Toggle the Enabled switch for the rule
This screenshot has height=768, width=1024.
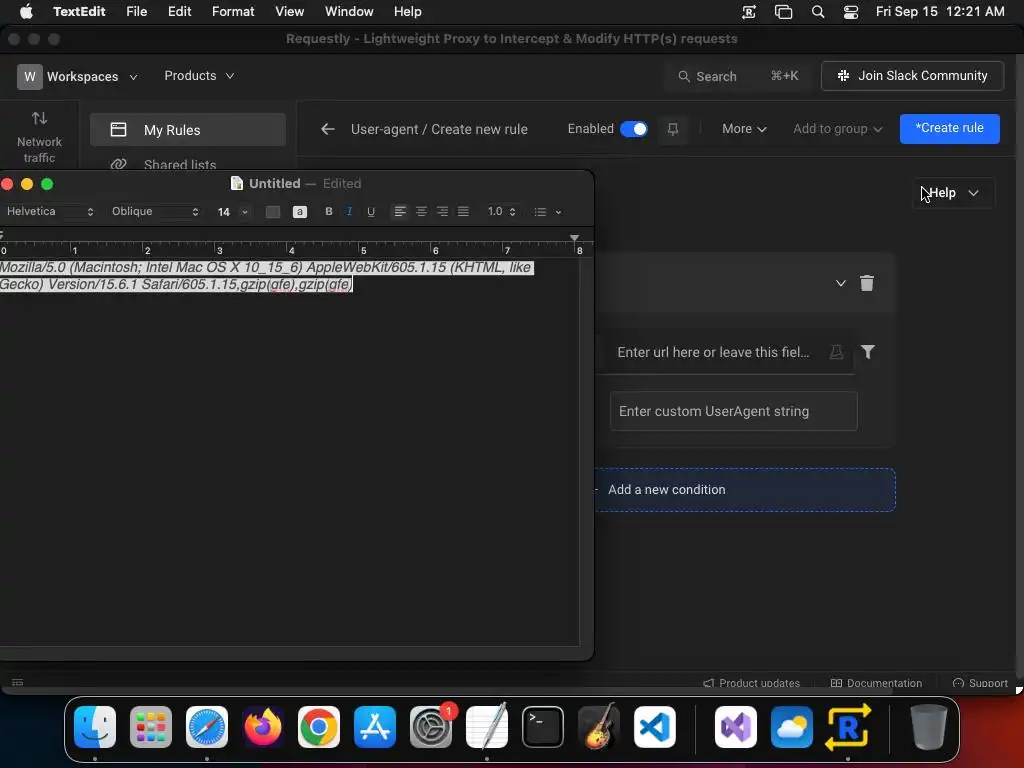pos(633,129)
